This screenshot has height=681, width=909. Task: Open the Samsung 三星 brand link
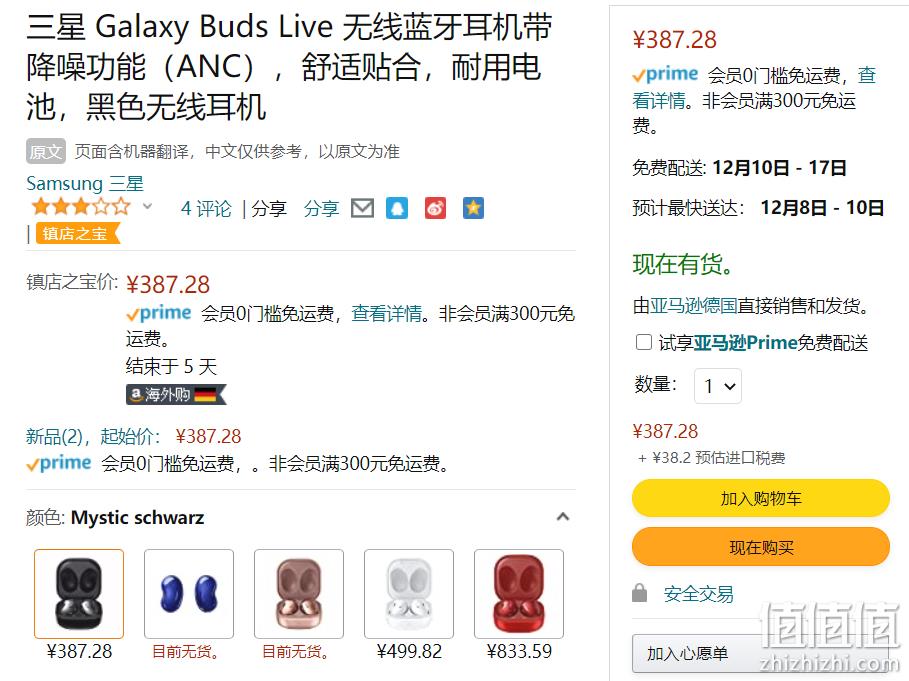point(85,183)
